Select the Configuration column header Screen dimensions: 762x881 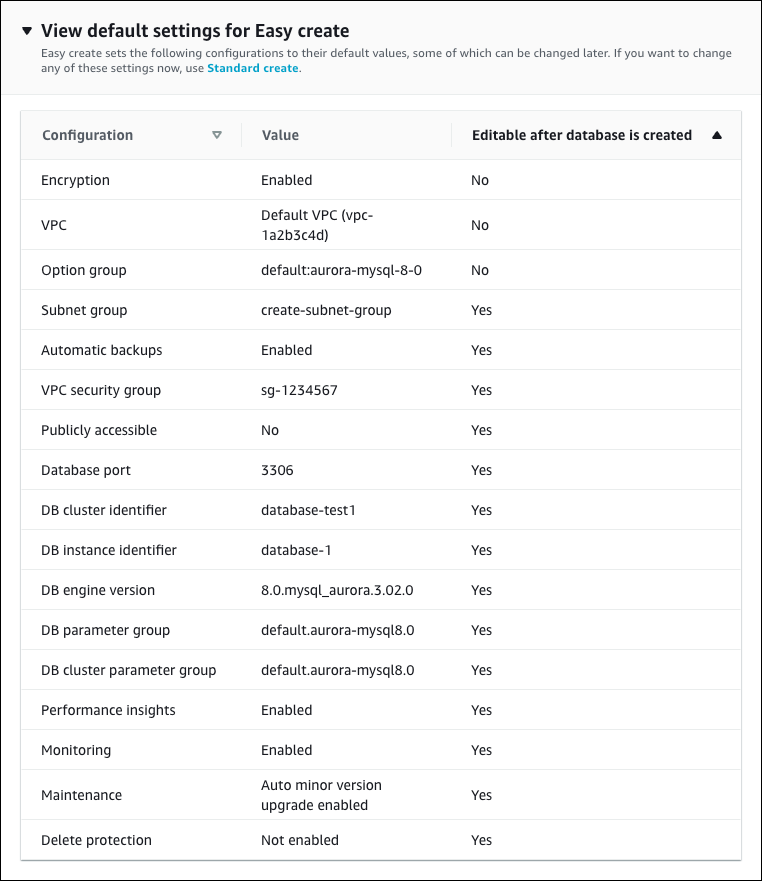click(x=86, y=134)
